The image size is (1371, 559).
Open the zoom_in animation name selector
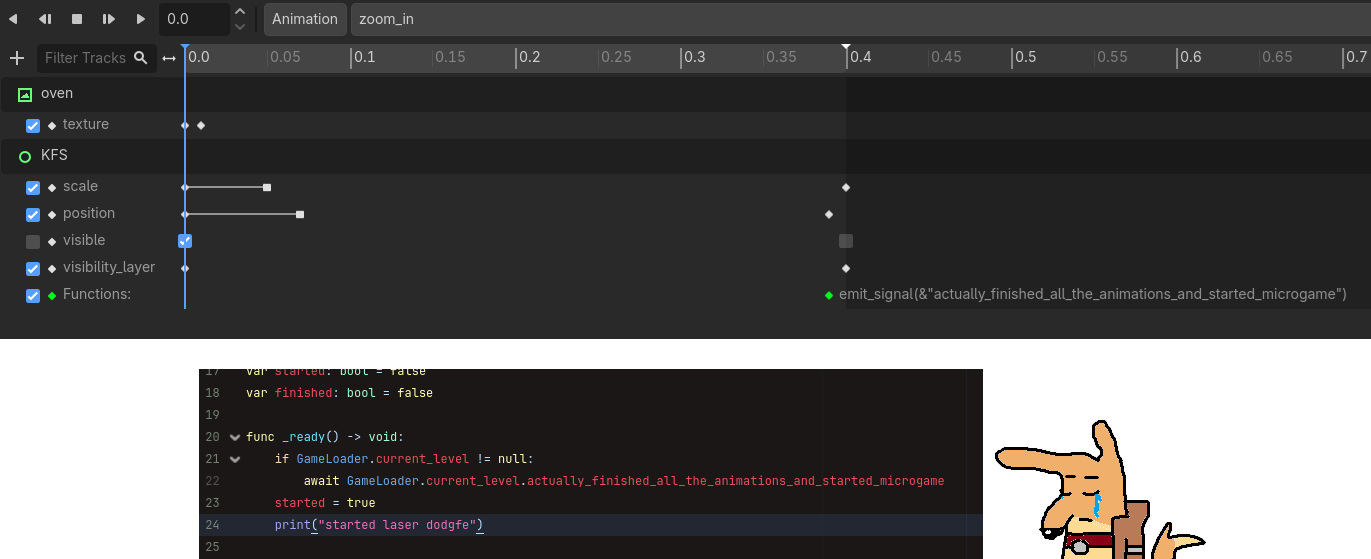860,19
